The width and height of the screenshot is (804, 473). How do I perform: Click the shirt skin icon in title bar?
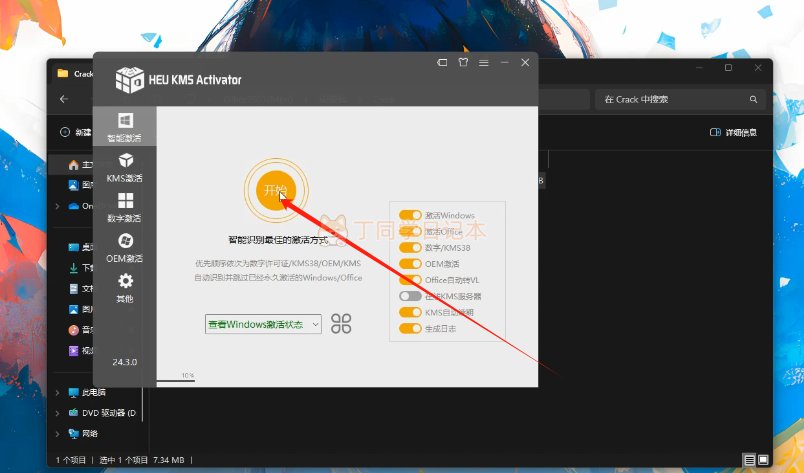point(463,63)
